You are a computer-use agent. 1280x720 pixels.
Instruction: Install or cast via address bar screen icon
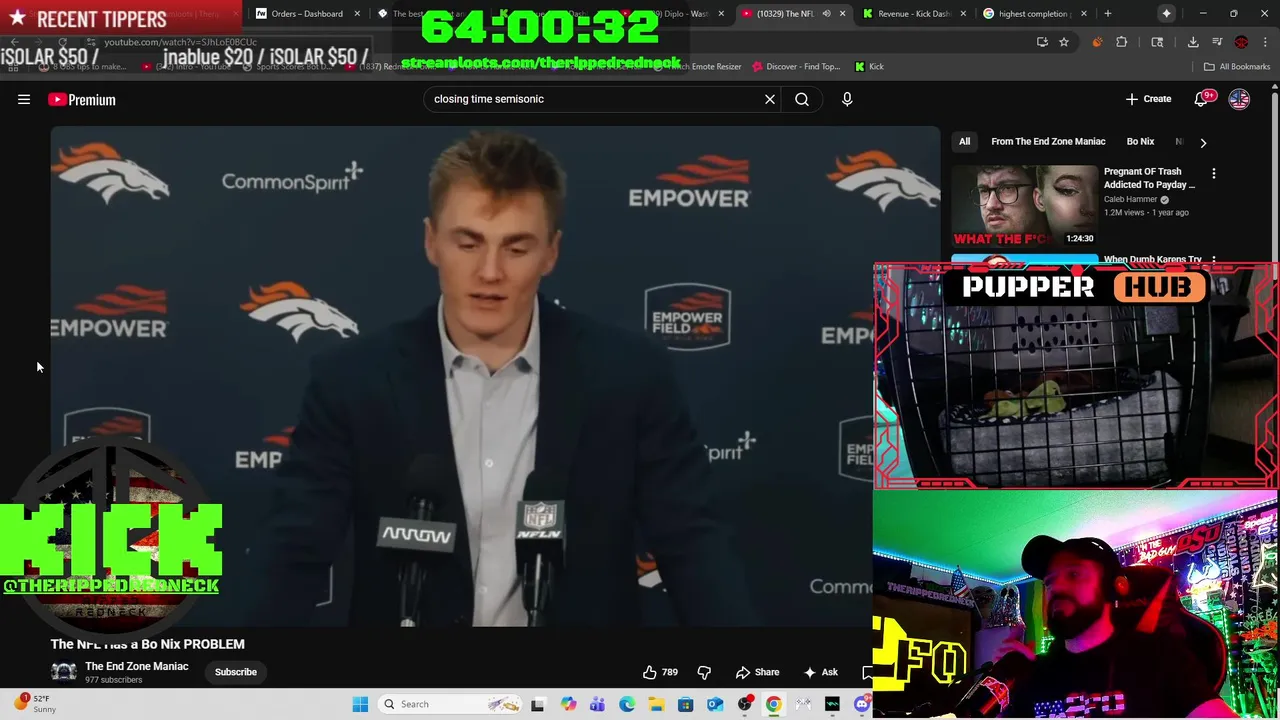pyautogui.click(x=1042, y=42)
